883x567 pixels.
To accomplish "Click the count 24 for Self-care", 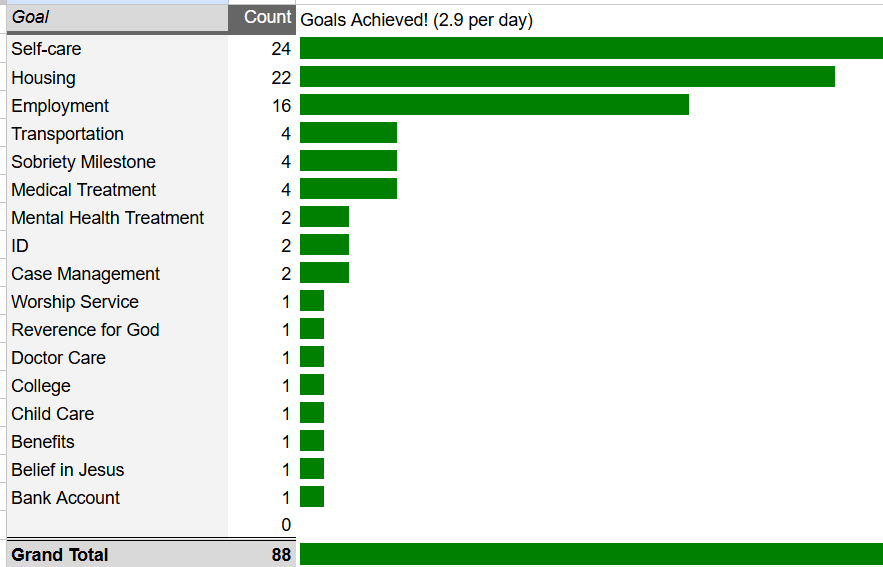I will point(281,49).
